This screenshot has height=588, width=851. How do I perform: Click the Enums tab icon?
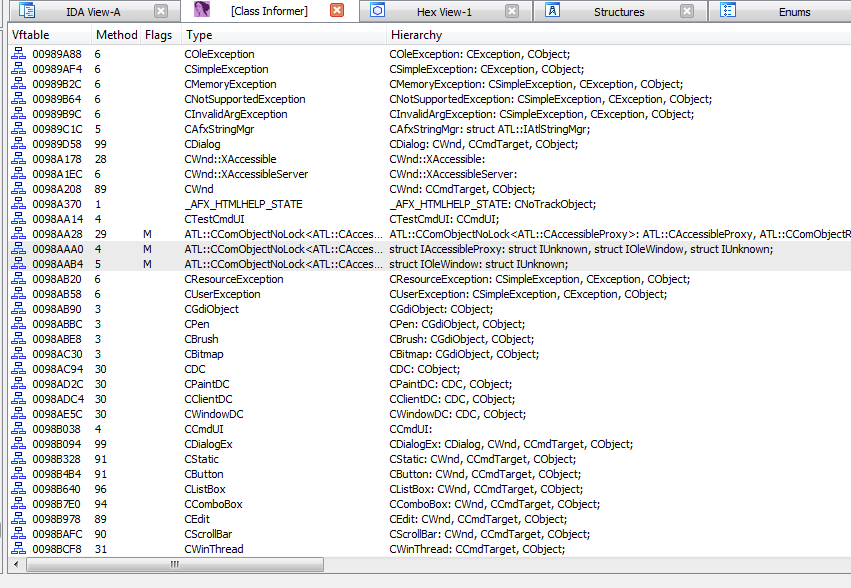(728, 11)
